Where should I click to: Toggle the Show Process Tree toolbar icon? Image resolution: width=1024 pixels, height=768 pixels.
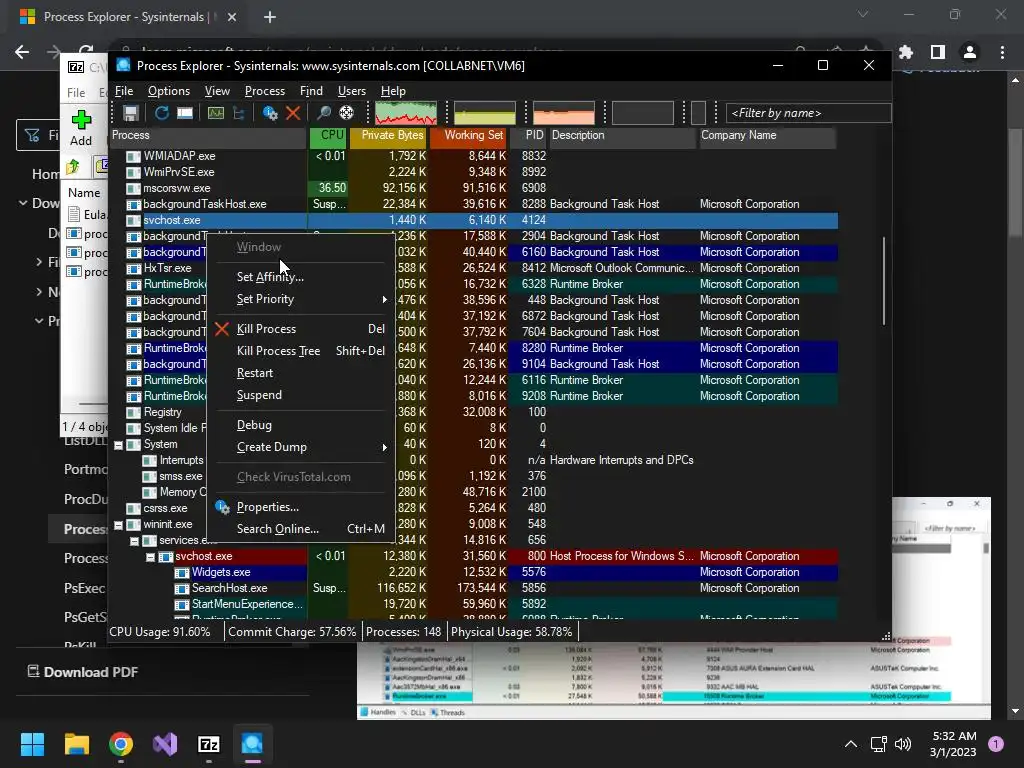(x=239, y=113)
